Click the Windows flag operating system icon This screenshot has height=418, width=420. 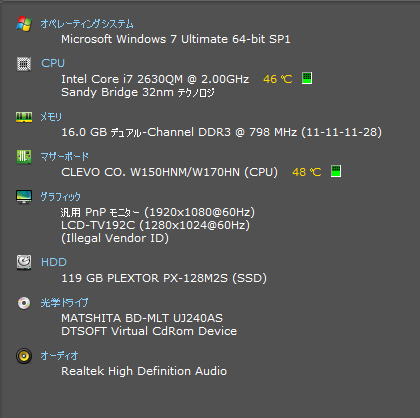[x=24, y=24]
